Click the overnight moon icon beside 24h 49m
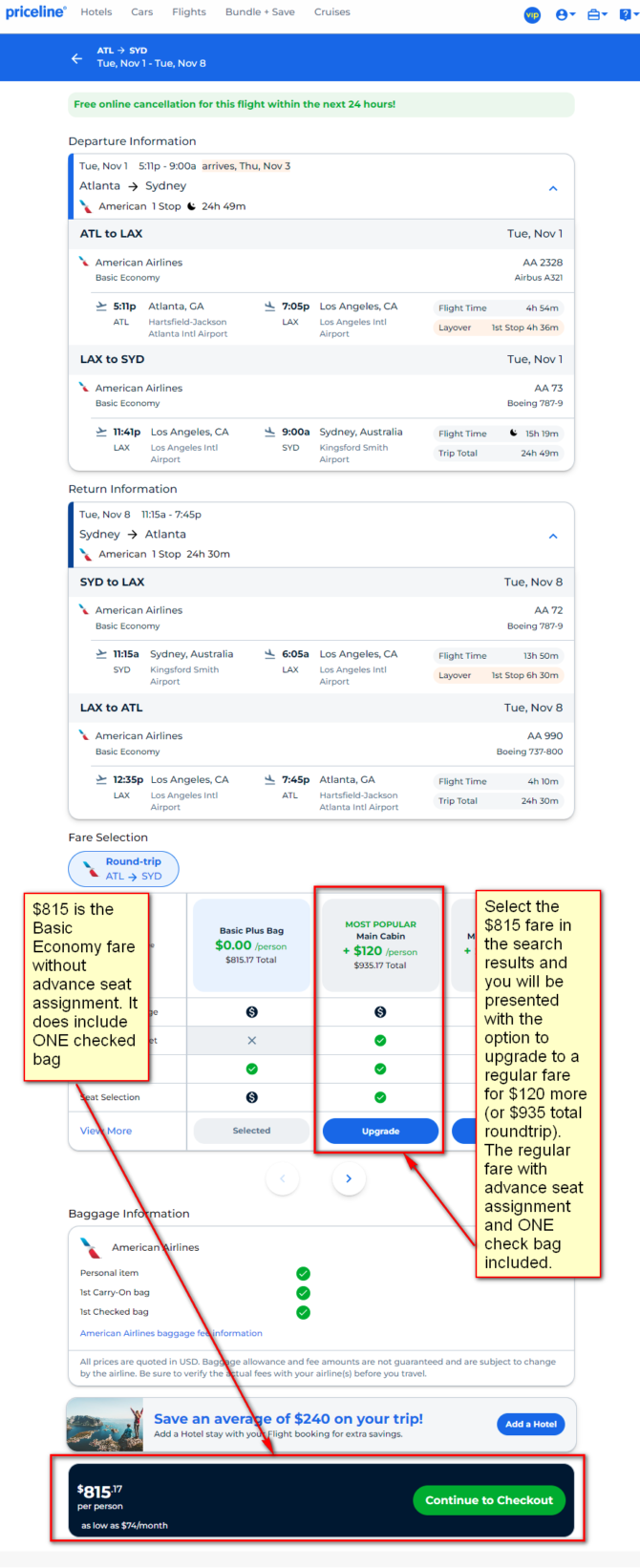This screenshot has width=640, height=1568. click(191, 206)
